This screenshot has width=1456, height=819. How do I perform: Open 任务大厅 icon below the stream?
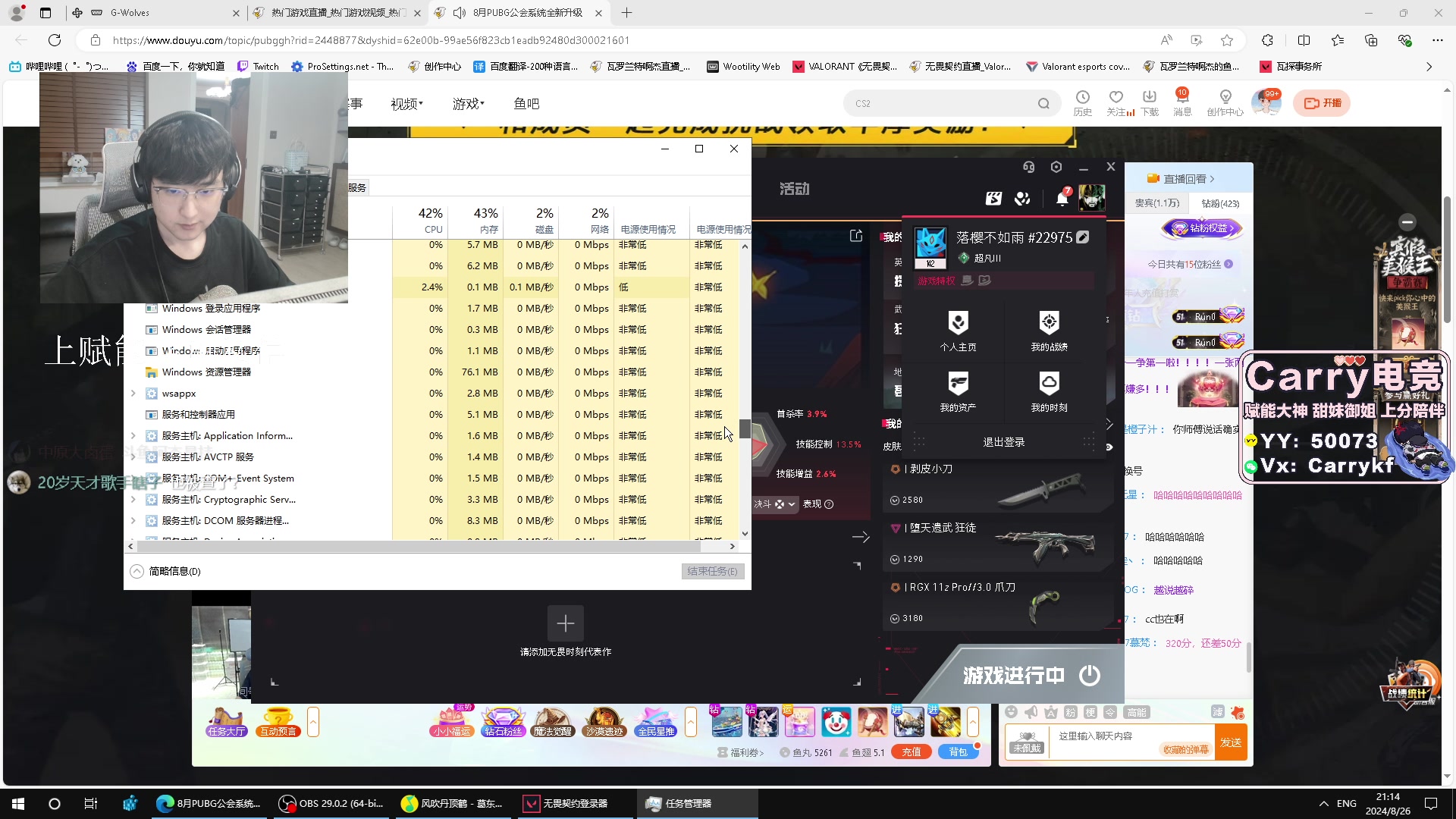click(227, 722)
